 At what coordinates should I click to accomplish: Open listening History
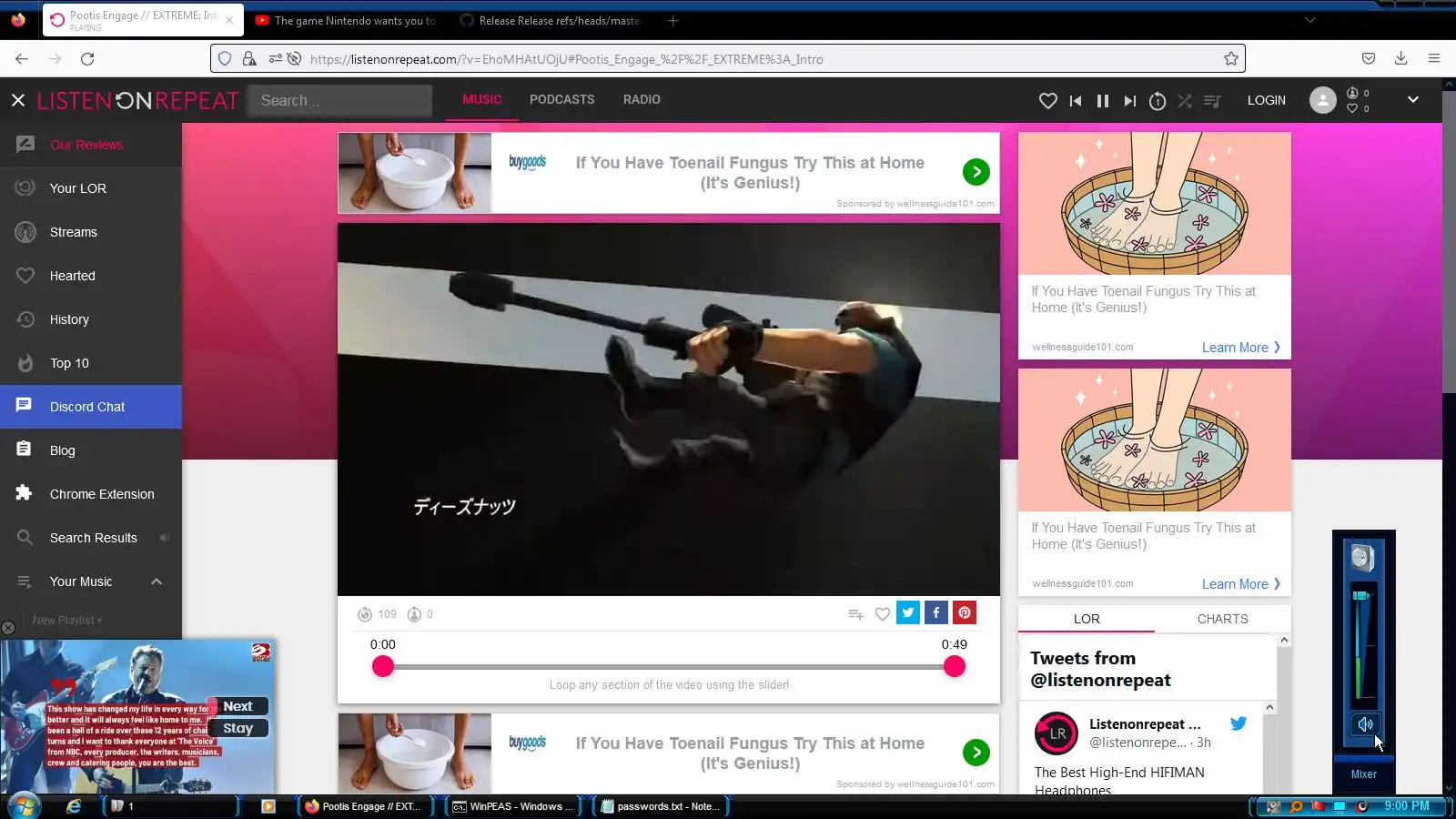91,319
